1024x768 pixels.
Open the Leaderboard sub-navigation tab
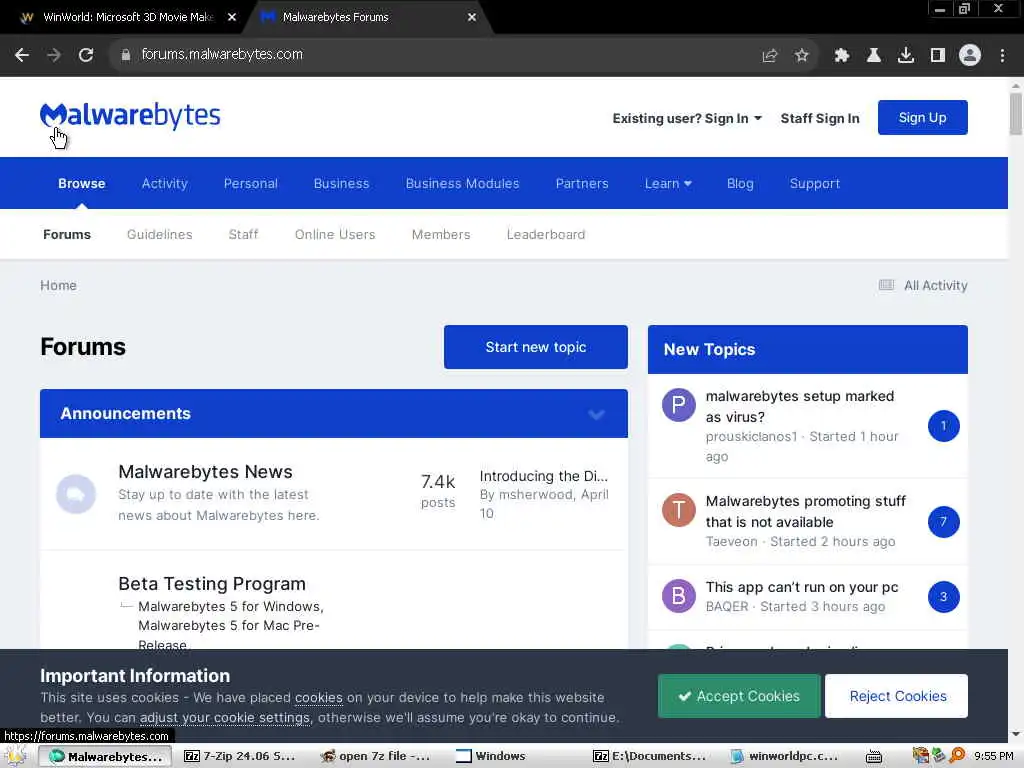click(x=546, y=234)
